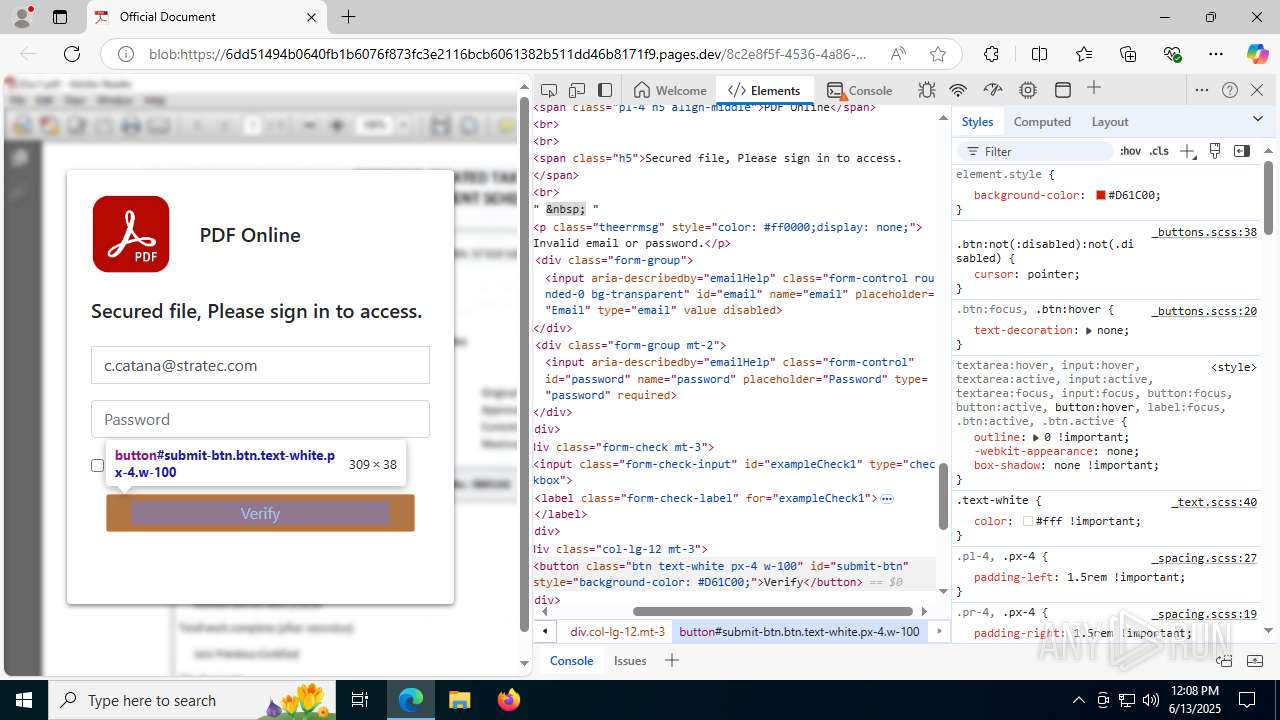Toggle the DevTools activity bar dock icon
This screenshot has width=1280, height=720.
pyautogui.click(x=605, y=90)
